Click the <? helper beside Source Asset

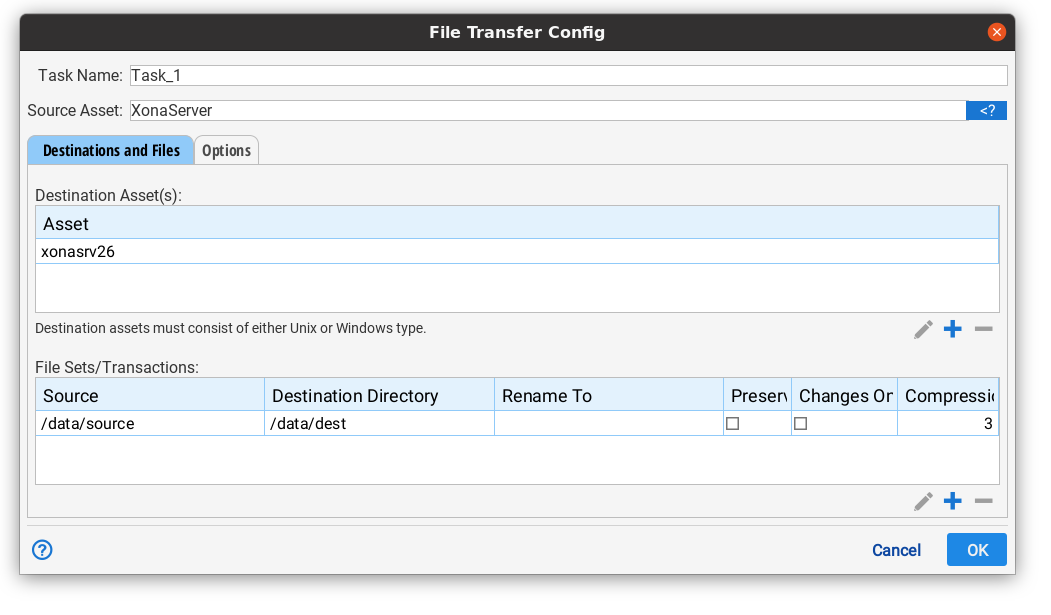tap(986, 110)
